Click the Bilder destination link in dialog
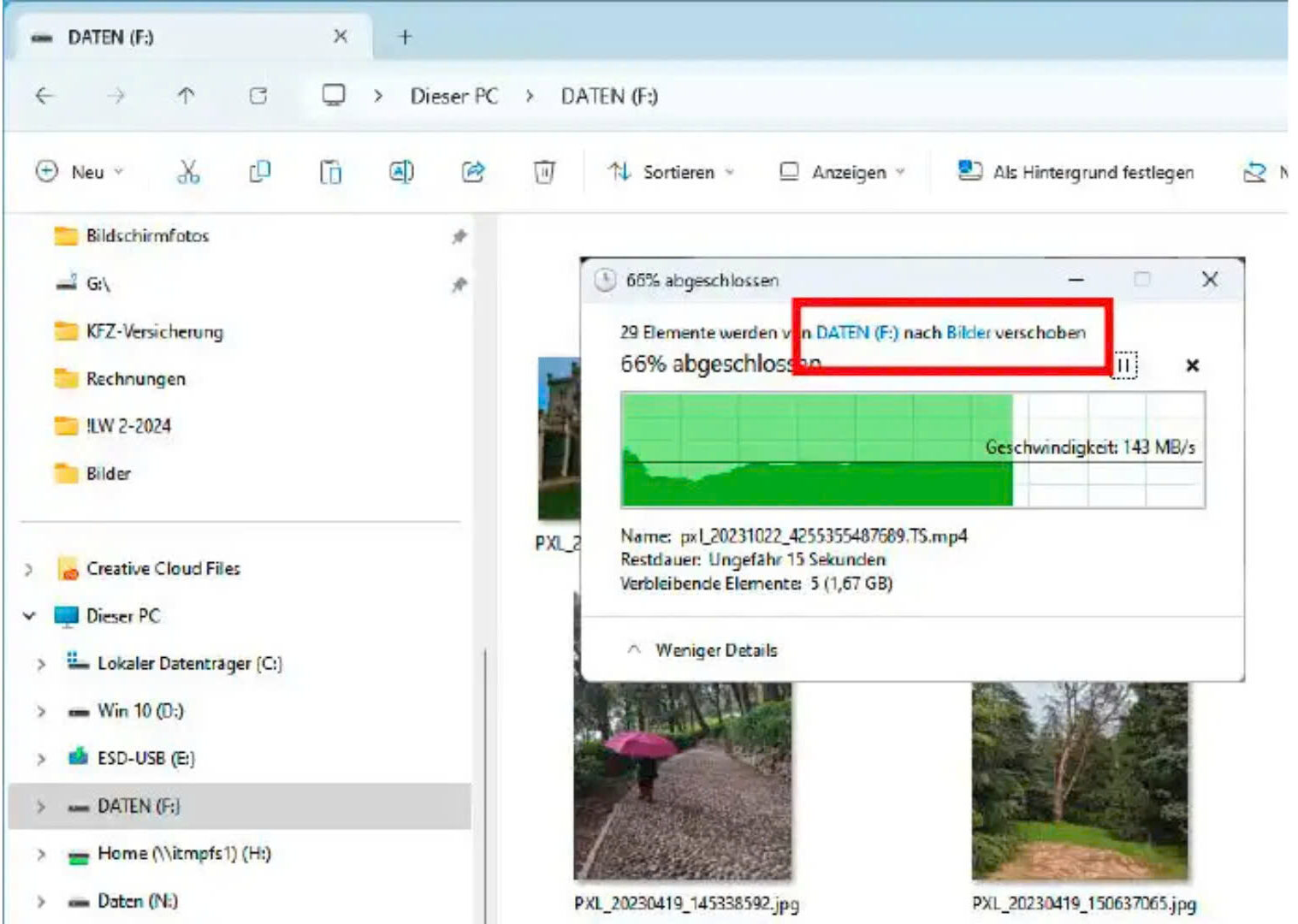This screenshot has width=1298, height=924. (x=969, y=332)
